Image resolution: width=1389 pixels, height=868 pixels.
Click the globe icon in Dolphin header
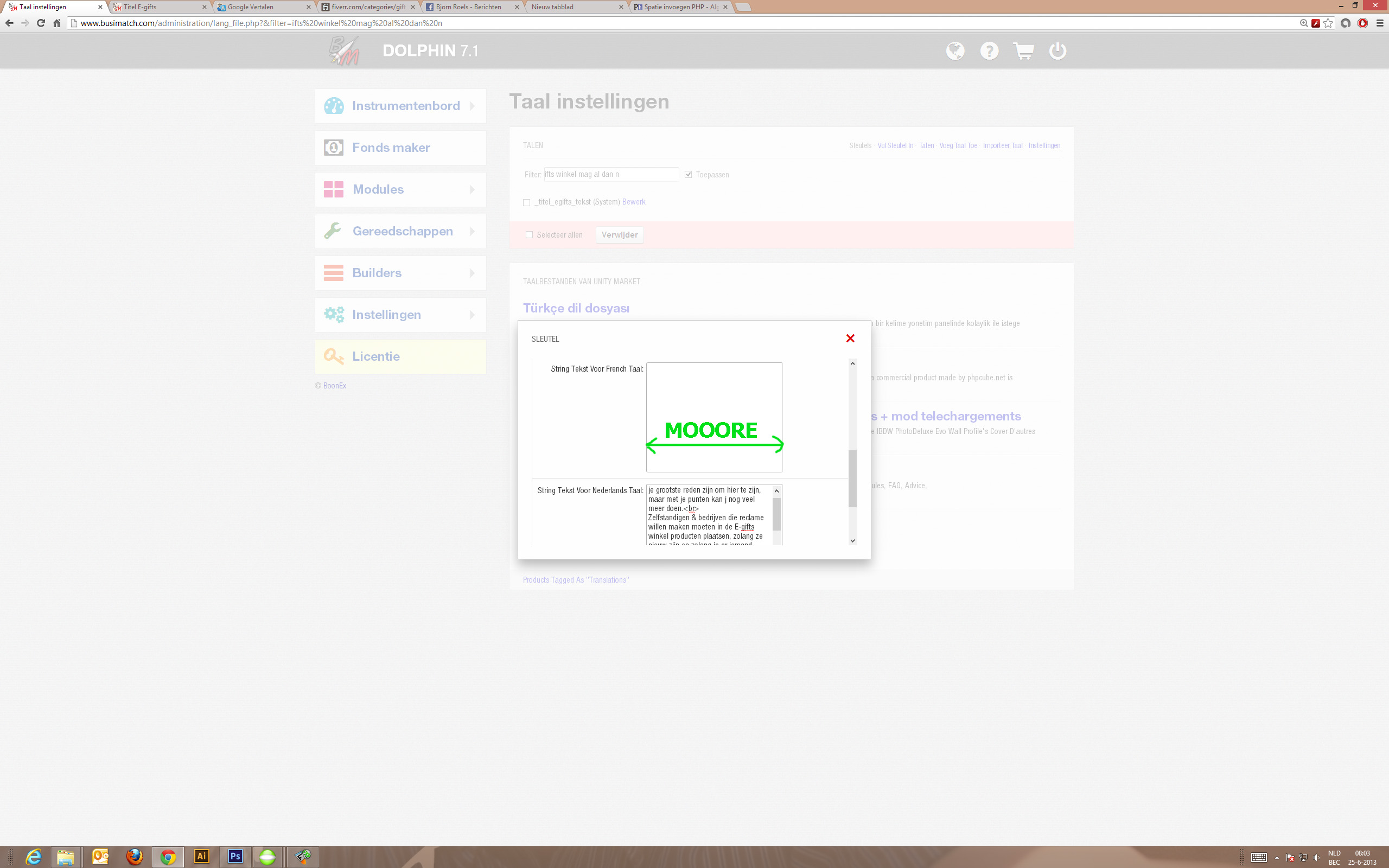(x=955, y=51)
